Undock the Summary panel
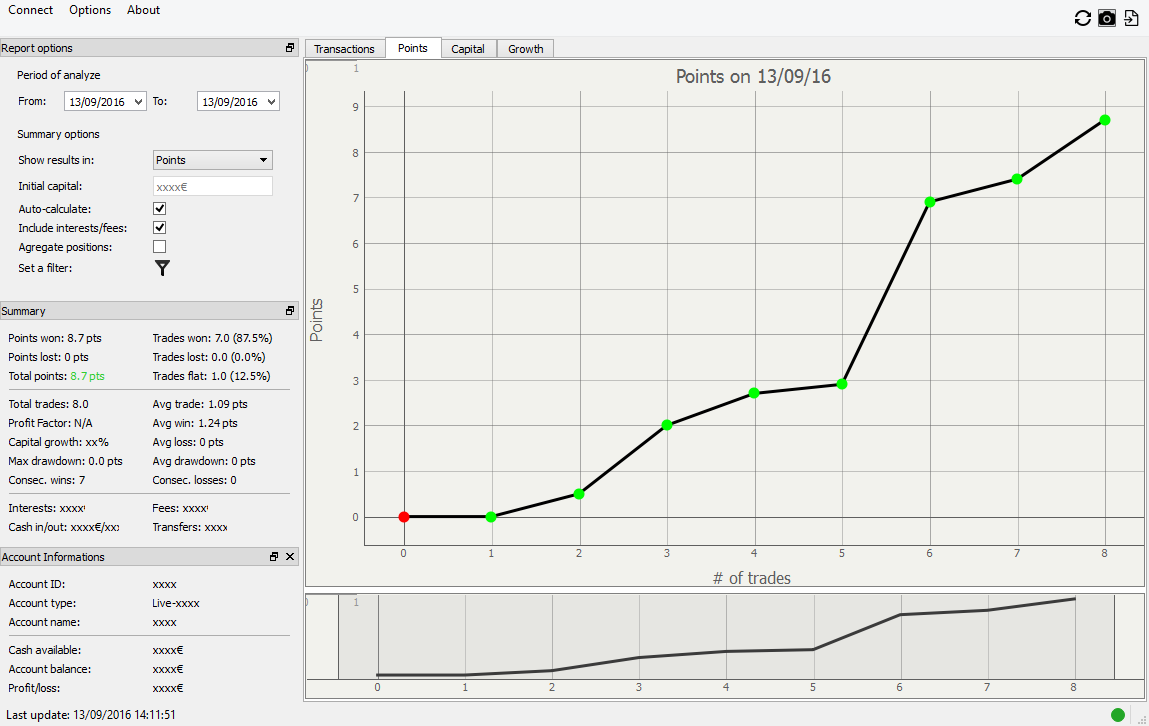Screen dimensions: 1149x726 tap(289, 311)
